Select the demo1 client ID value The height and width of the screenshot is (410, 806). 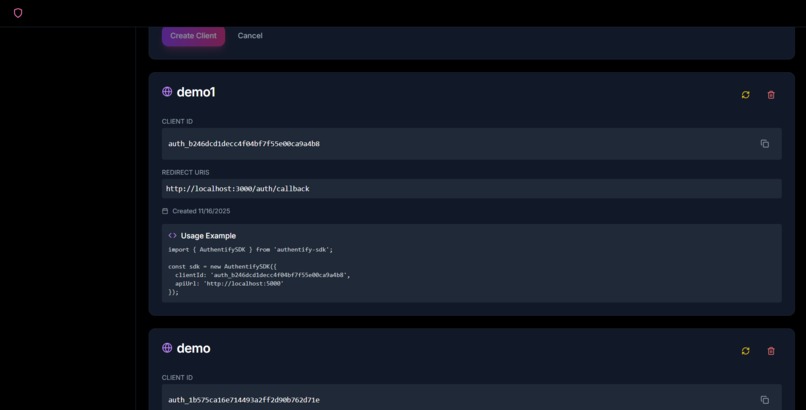click(244, 144)
